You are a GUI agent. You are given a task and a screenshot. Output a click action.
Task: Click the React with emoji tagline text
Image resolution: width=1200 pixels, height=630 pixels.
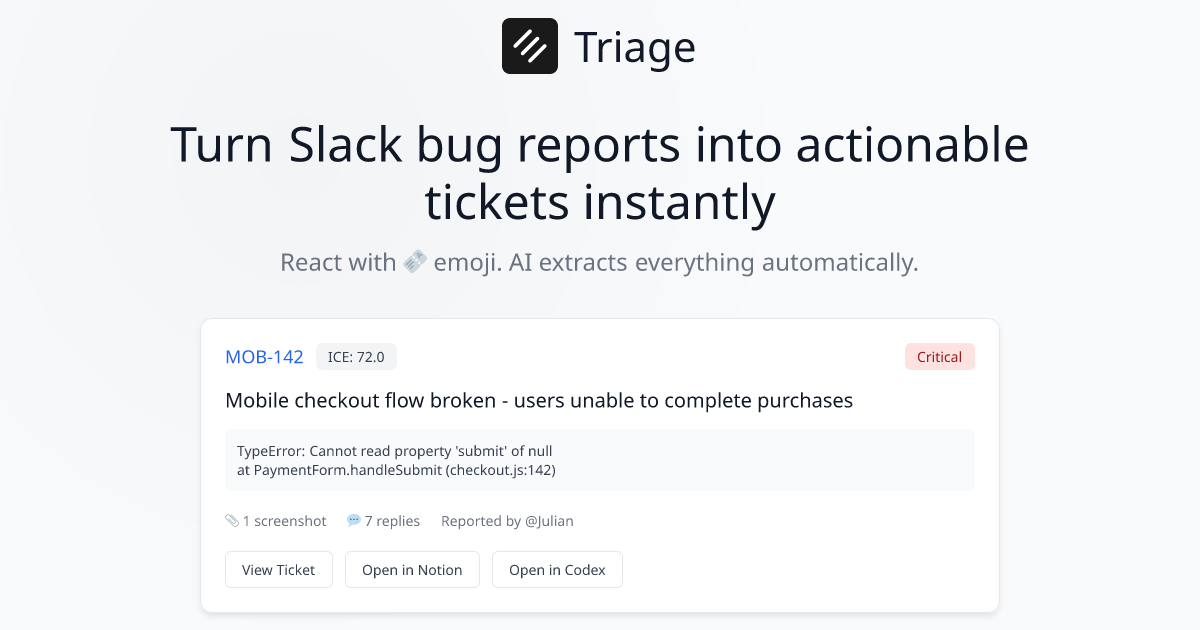pyautogui.click(x=598, y=262)
